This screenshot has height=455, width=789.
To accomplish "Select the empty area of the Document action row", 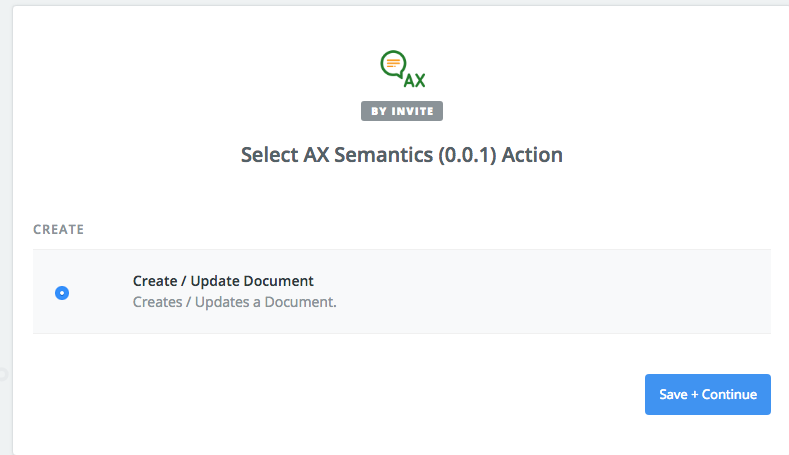I will (x=554, y=291).
